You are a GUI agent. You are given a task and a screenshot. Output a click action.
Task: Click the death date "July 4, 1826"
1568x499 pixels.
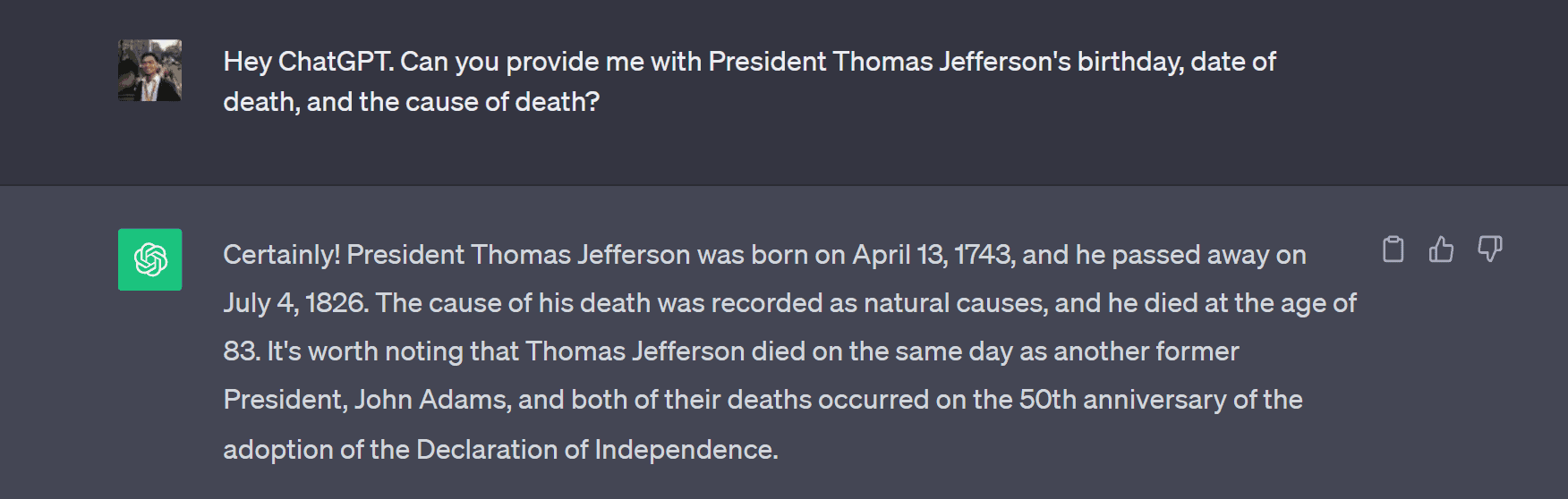click(x=294, y=303)
